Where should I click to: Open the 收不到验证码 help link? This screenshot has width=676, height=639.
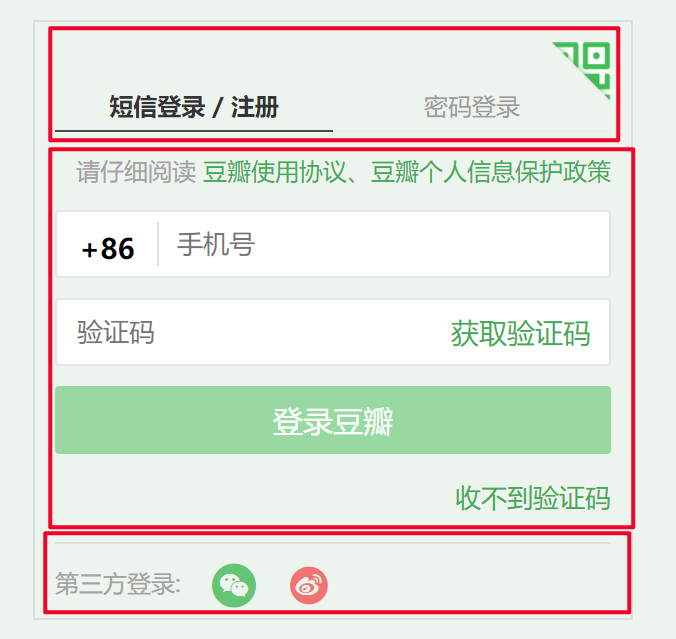pos(533,498)
